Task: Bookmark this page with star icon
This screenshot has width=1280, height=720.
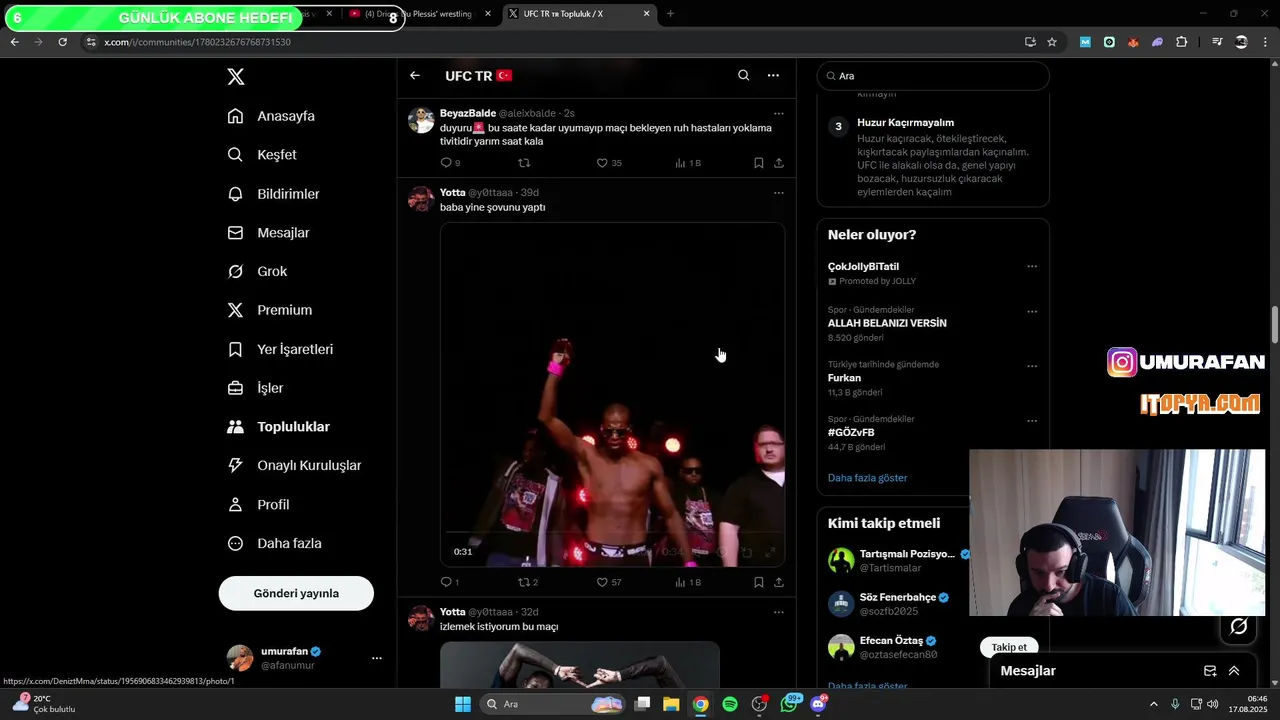Action: click(1052, 42)
